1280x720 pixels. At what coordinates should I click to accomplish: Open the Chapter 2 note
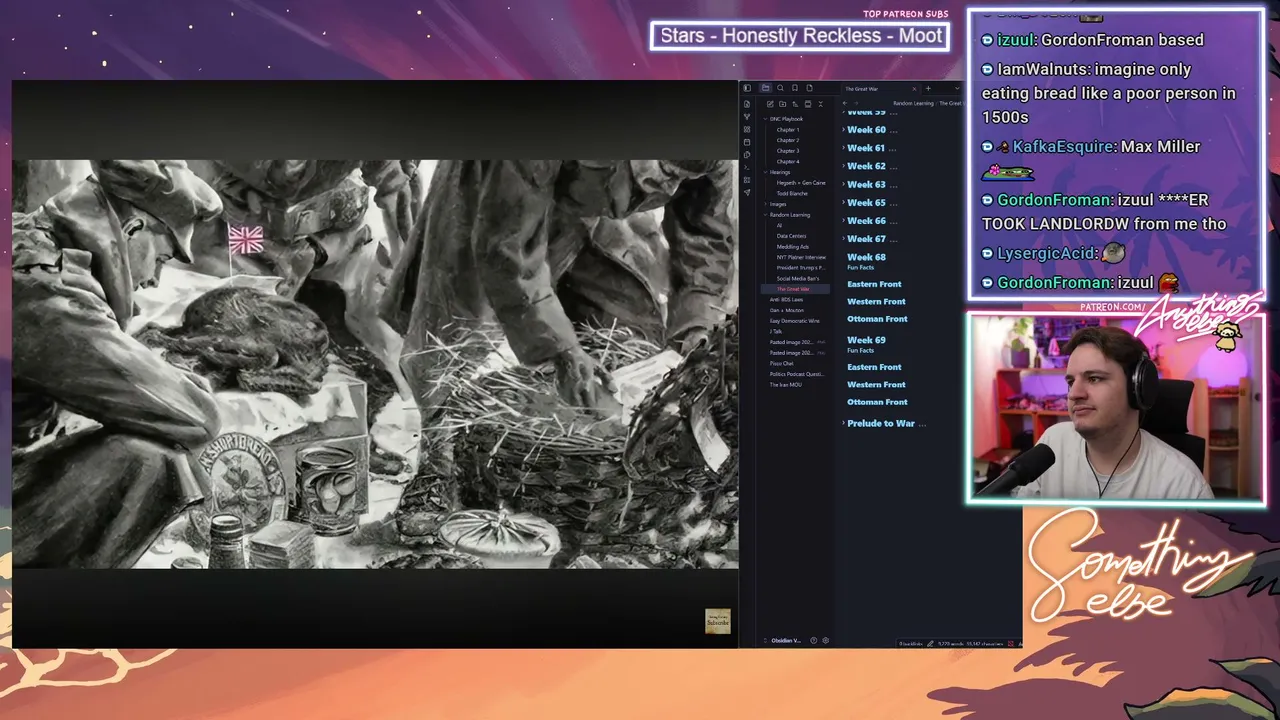pyautogui.click(x=788, y=140)
